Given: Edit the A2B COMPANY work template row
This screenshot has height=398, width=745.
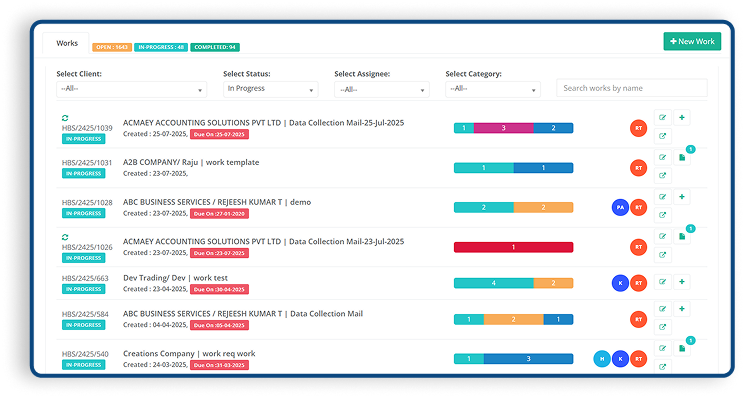Looking at the screenshot, I should point(662,157).
